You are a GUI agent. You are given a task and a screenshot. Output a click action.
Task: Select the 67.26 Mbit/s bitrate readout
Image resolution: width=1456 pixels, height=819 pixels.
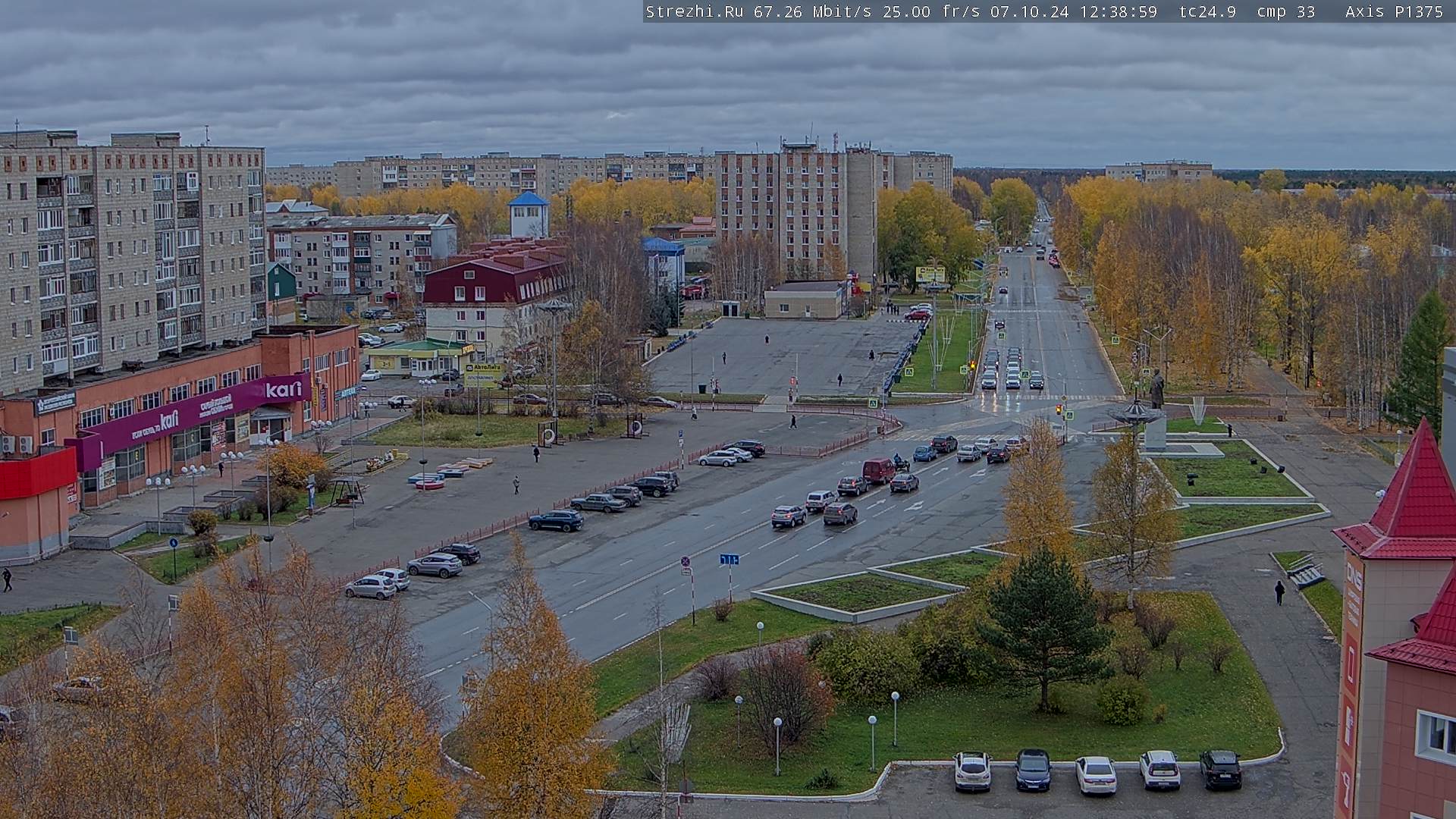[814, 11]
